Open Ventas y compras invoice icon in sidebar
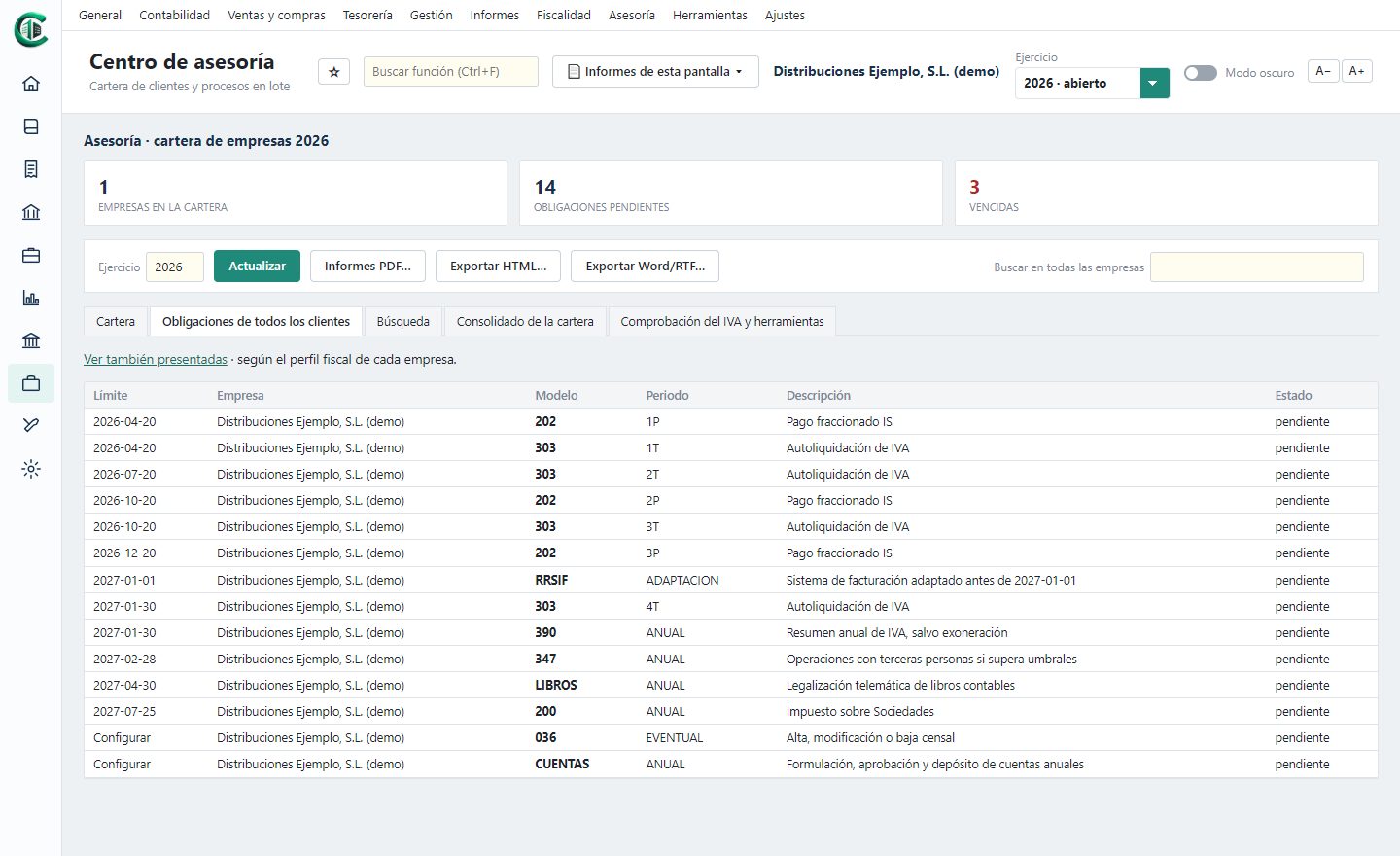The height and width of the screenshot is (856, 1400). pyautogui.click(x=31, y=169)
